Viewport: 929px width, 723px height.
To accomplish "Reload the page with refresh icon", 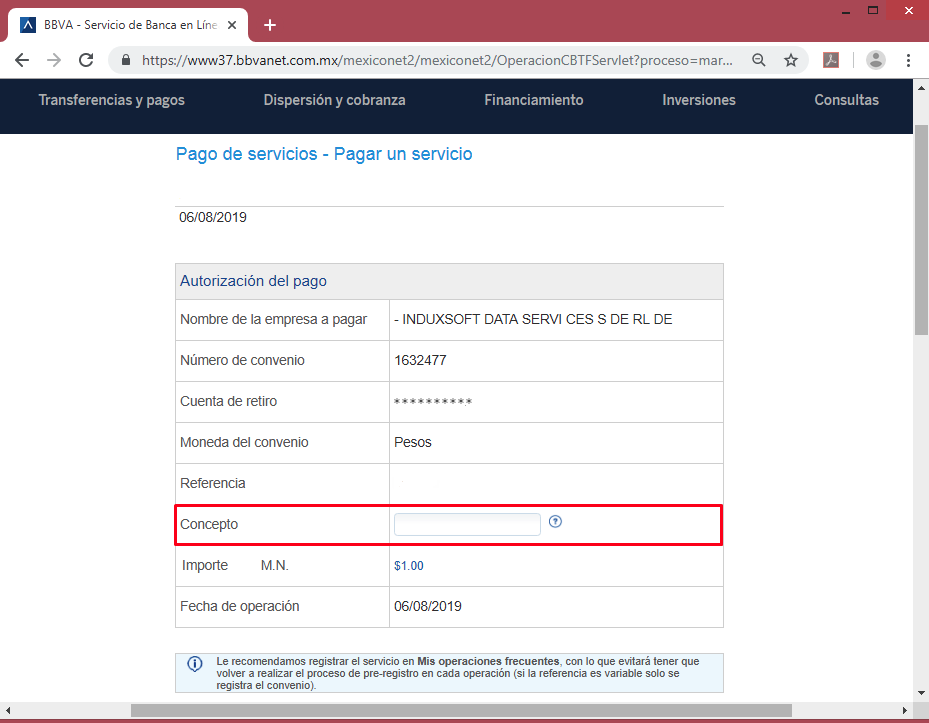I will (87, 60).
